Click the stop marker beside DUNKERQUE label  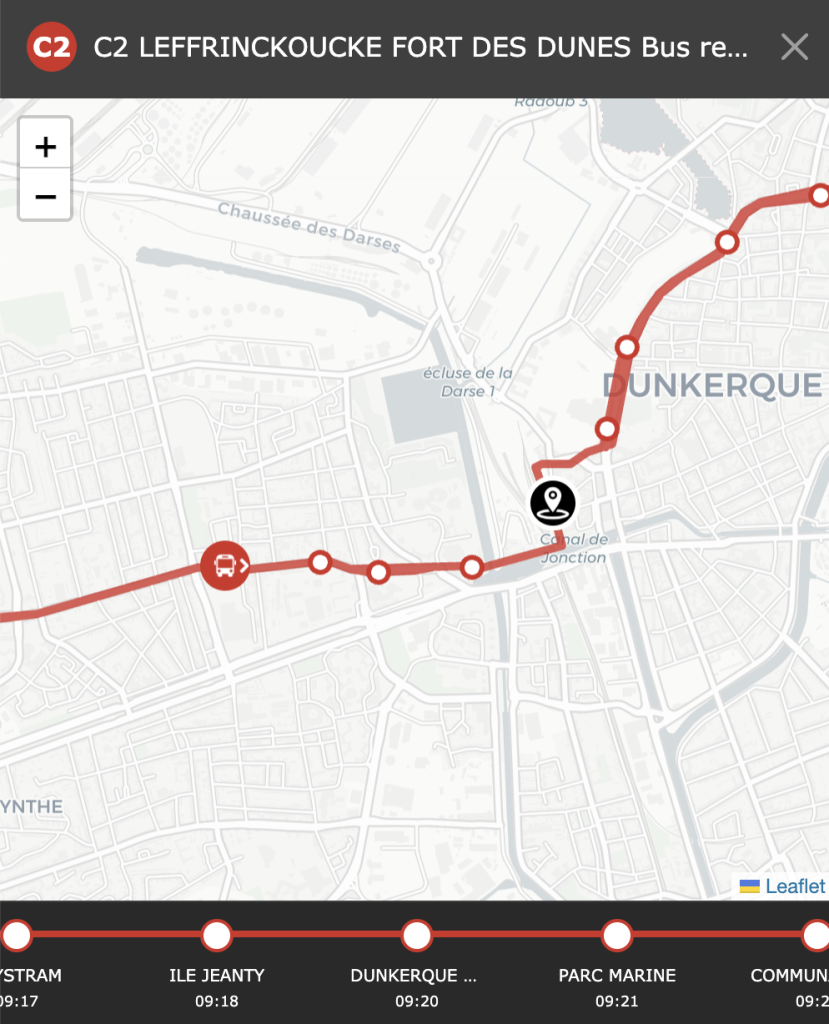tap(626, 347)
